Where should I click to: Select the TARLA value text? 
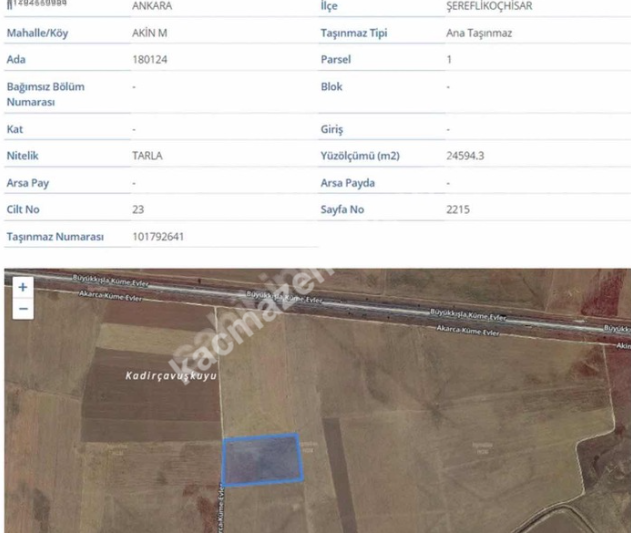click(147, 155)
